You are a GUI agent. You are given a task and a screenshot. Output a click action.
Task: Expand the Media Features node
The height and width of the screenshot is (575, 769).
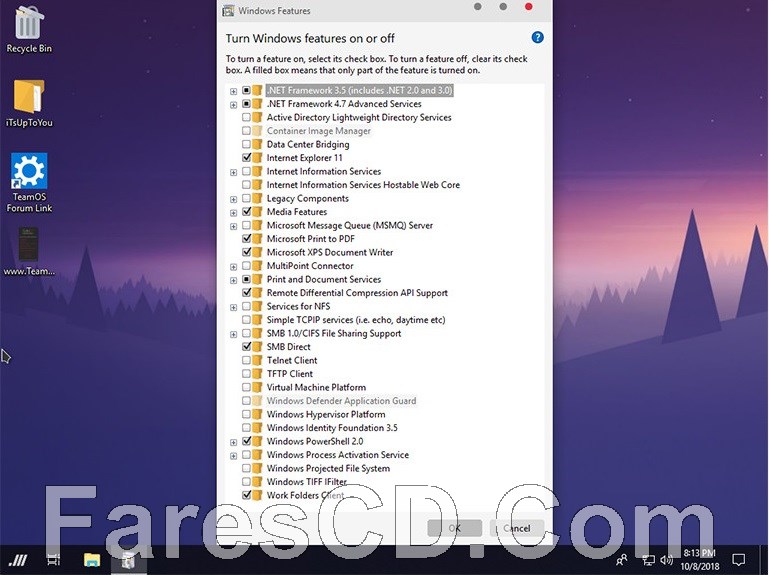click(x=233, y=212)
